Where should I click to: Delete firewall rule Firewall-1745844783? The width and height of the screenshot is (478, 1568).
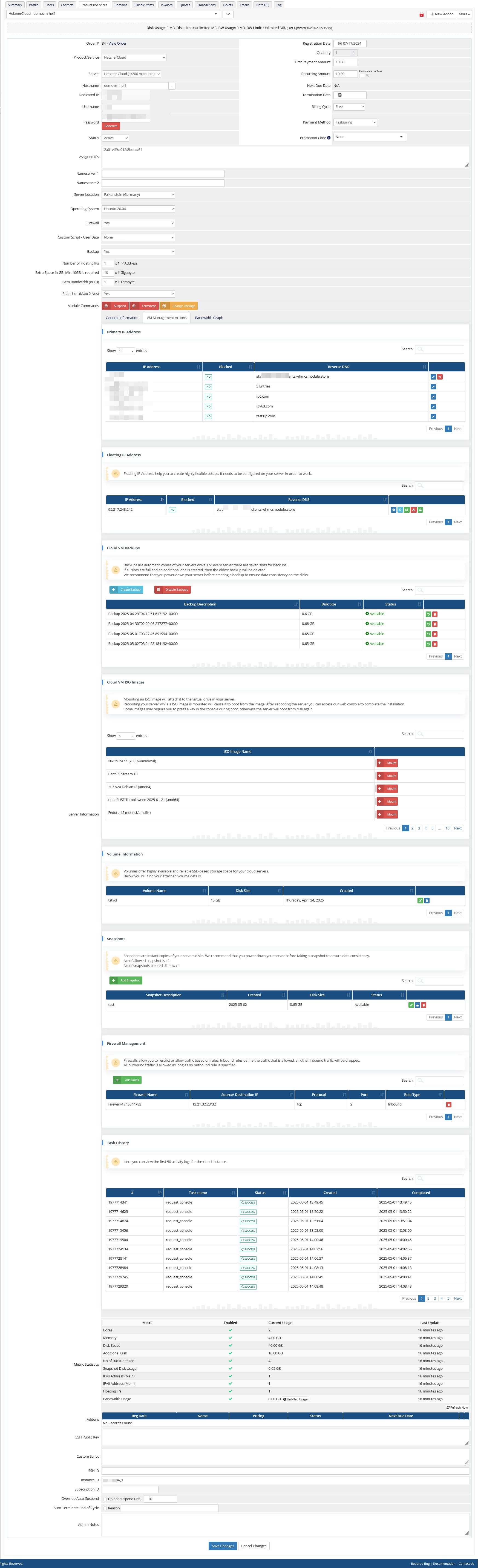click(449, 1105)
